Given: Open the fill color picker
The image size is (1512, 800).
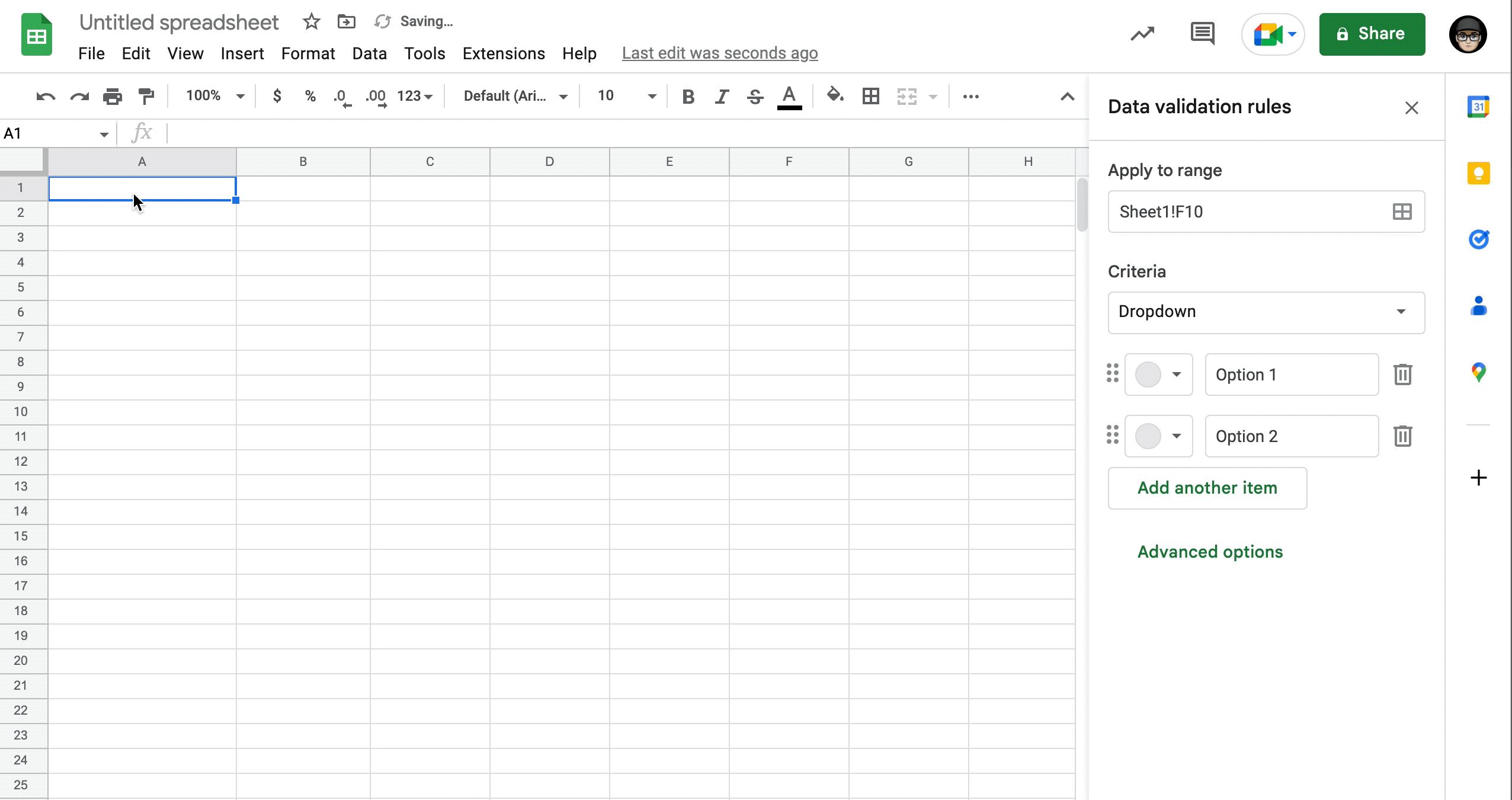Looking at the screenshot, I should (x=834, y=96).
